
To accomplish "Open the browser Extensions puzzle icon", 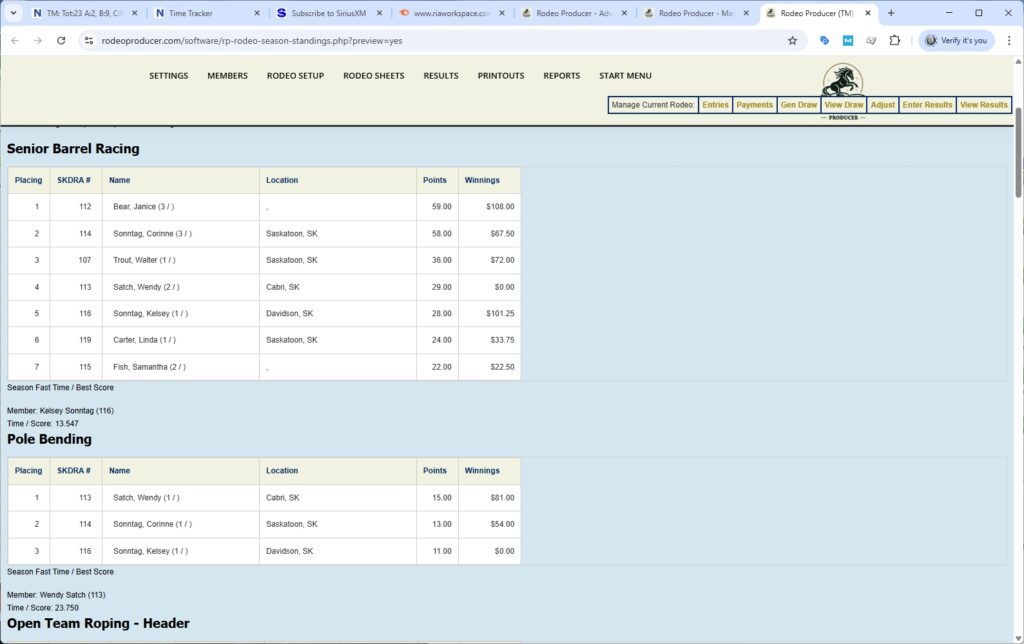I will pos(895,41).
